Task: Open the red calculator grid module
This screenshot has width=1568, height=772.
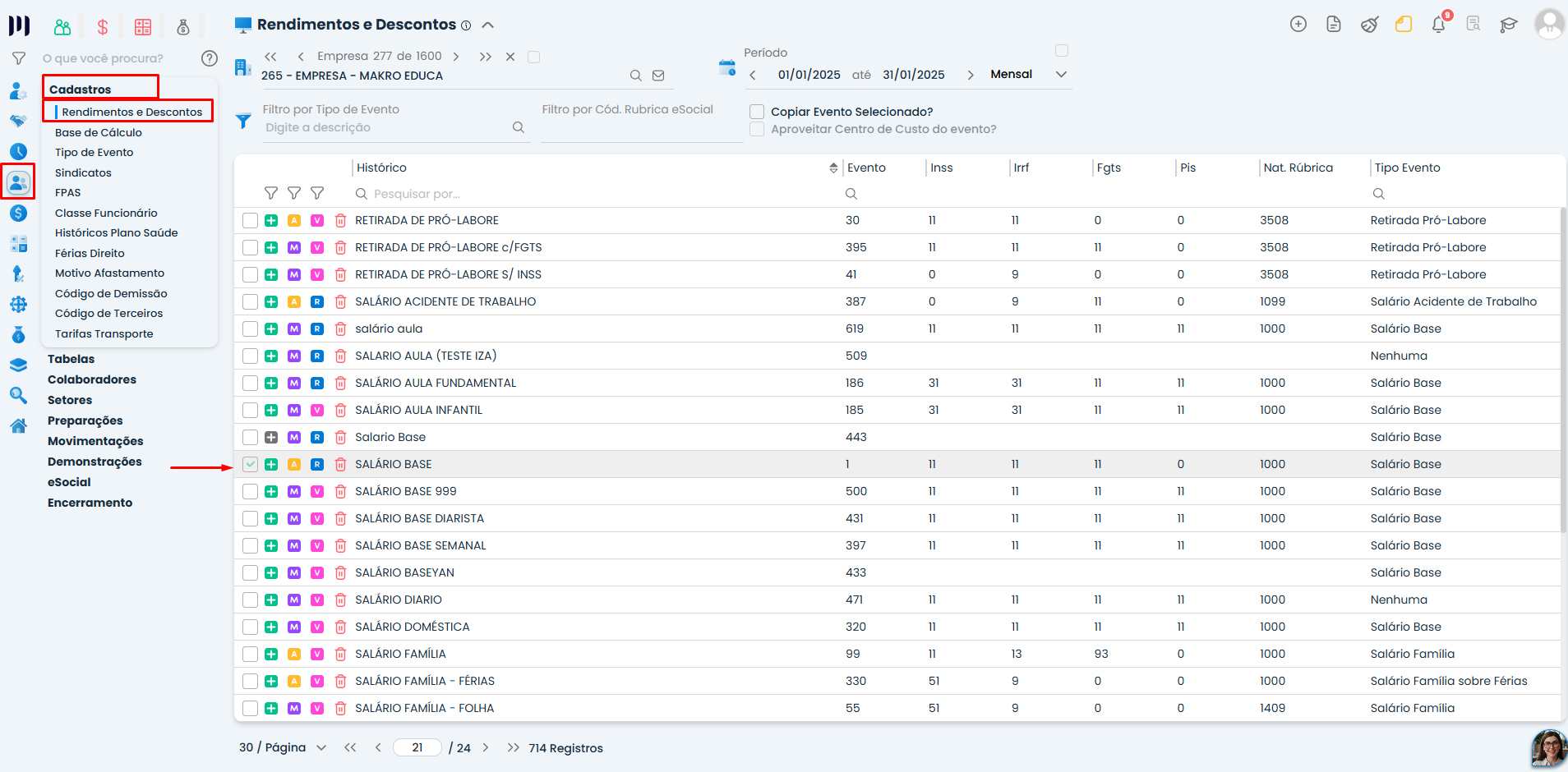Action: point(143,27)
